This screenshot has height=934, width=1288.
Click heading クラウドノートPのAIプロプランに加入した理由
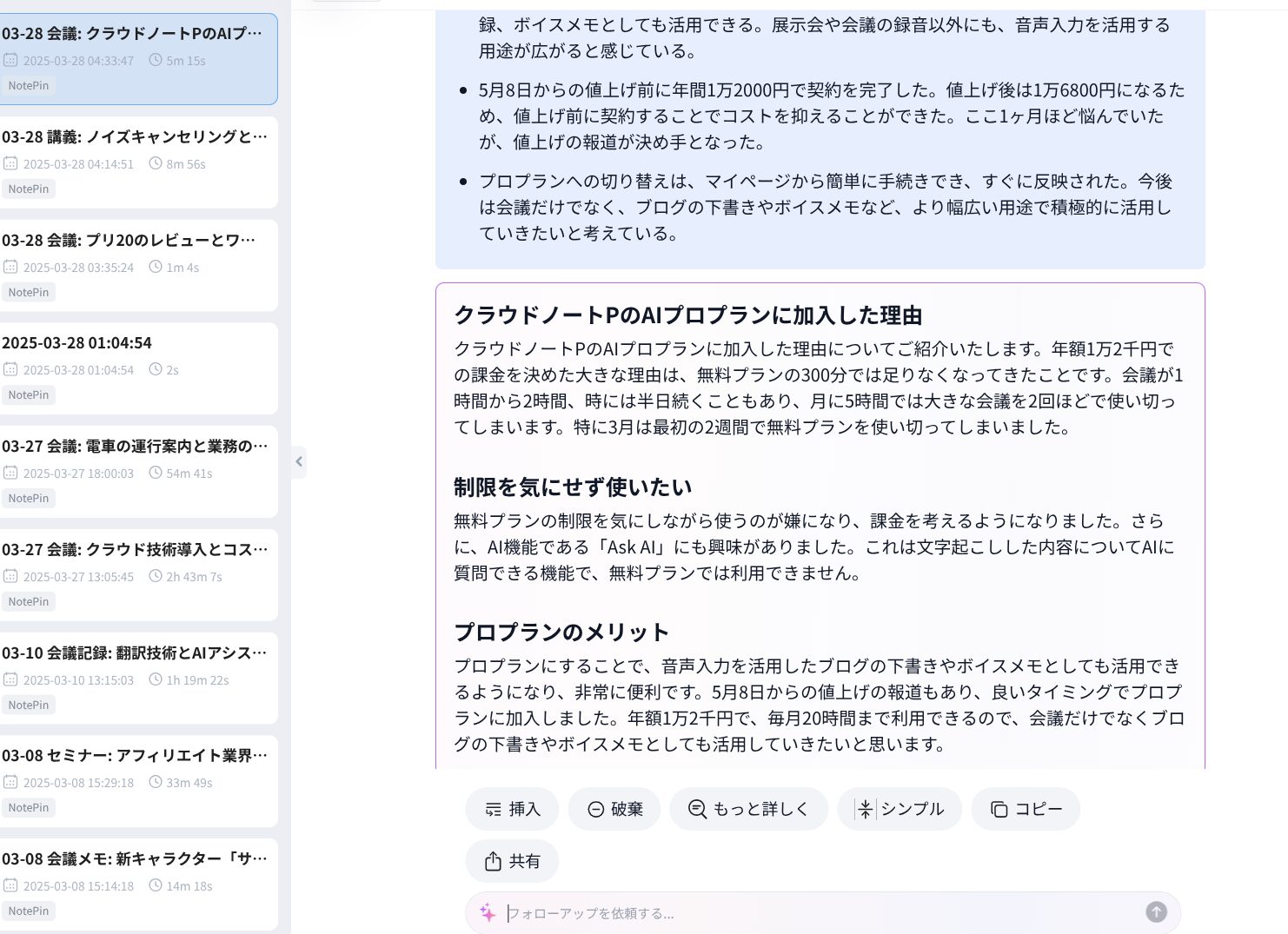[x=688, y=315]
